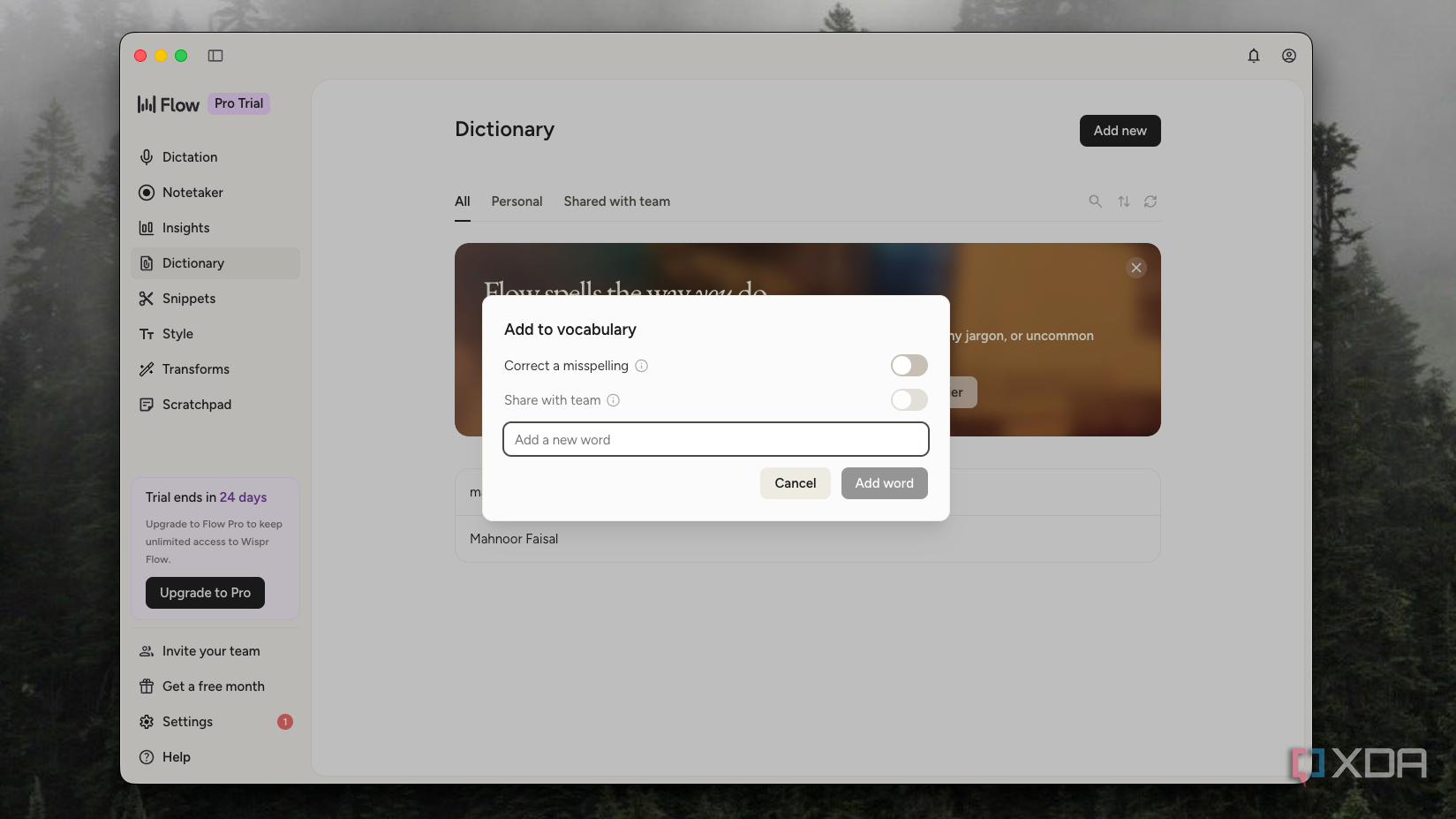The width and height of the screenshot is (1456, 819).
Task: Go to Notetaker section
Action: (215, 193)
